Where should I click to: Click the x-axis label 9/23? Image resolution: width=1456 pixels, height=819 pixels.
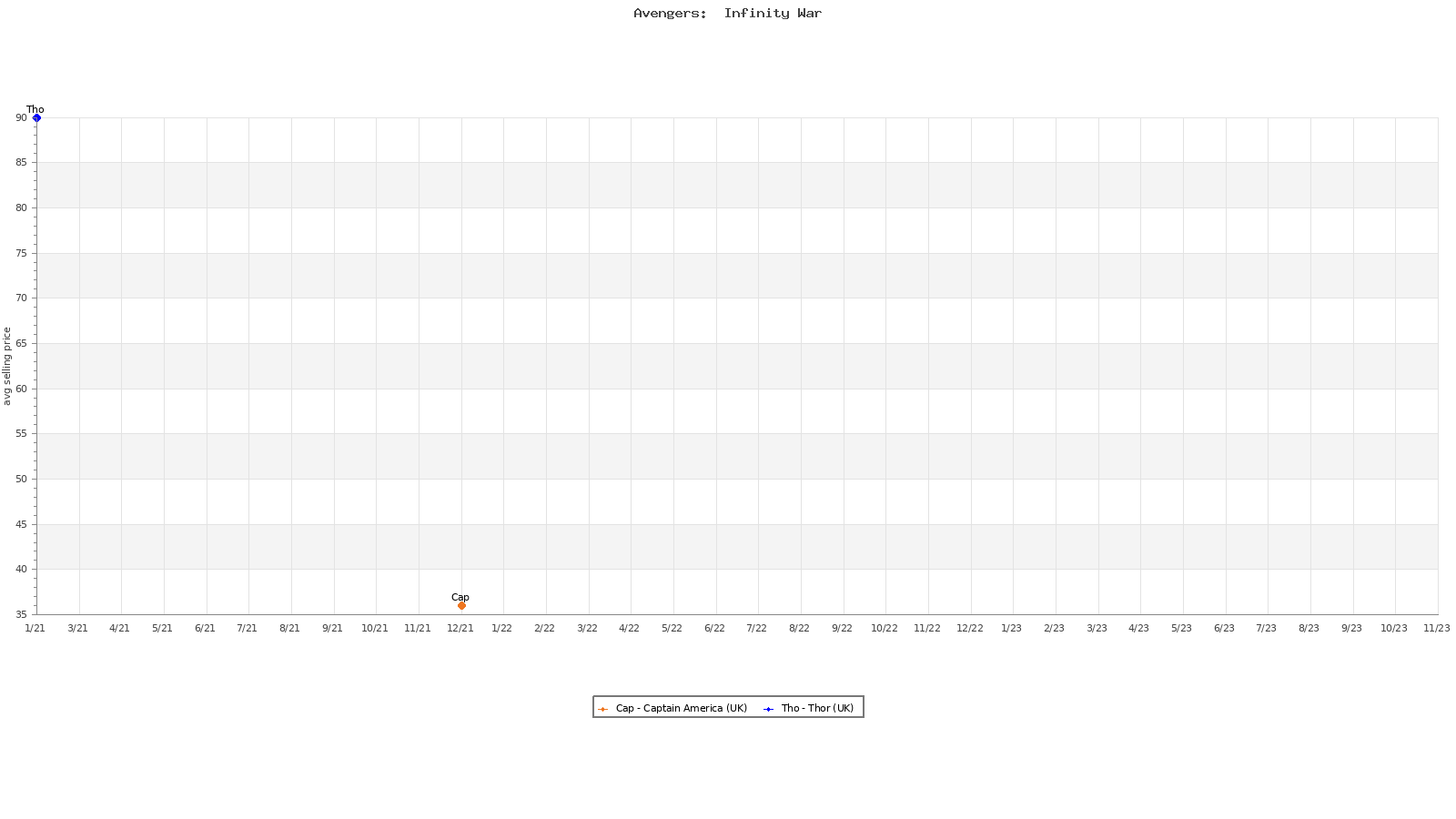point(1351,628)
